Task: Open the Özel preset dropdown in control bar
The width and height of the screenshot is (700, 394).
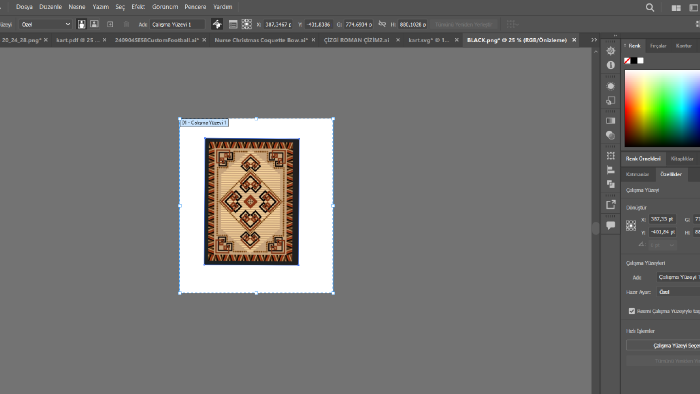Action: pyautogui.click(x=45, y=25)
